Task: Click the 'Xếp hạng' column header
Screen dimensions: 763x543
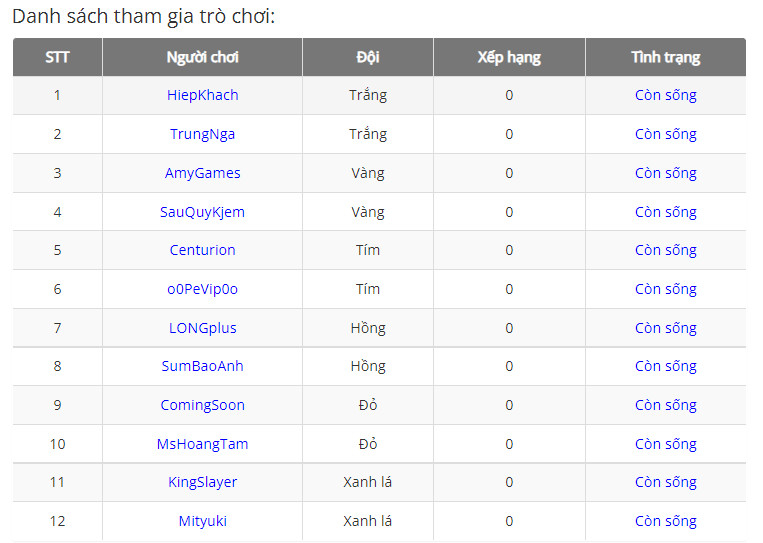Action: coord(509,57)
